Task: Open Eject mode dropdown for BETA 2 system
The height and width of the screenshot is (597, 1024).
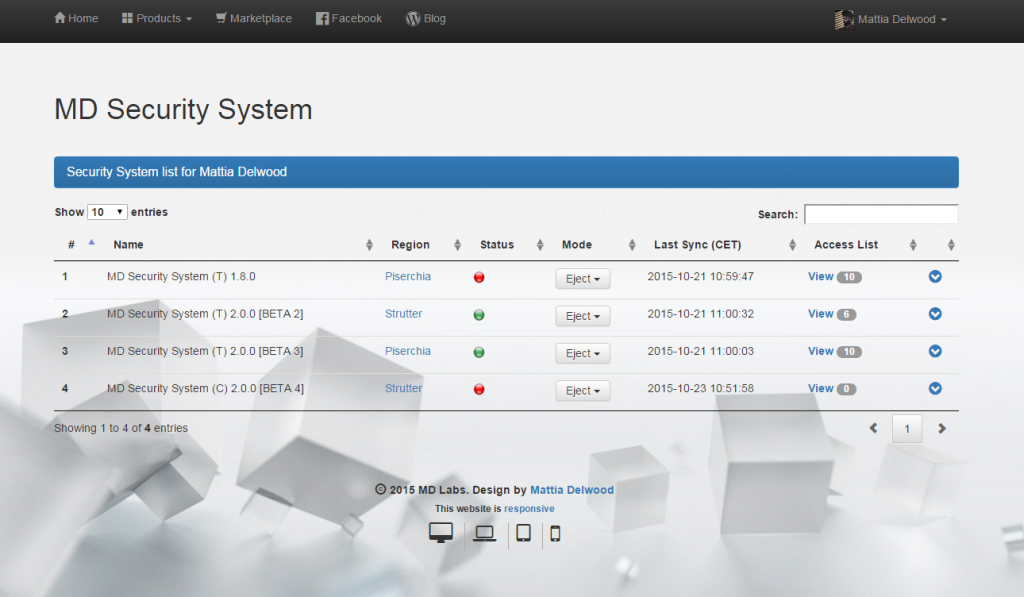Action: coord(583,316)
